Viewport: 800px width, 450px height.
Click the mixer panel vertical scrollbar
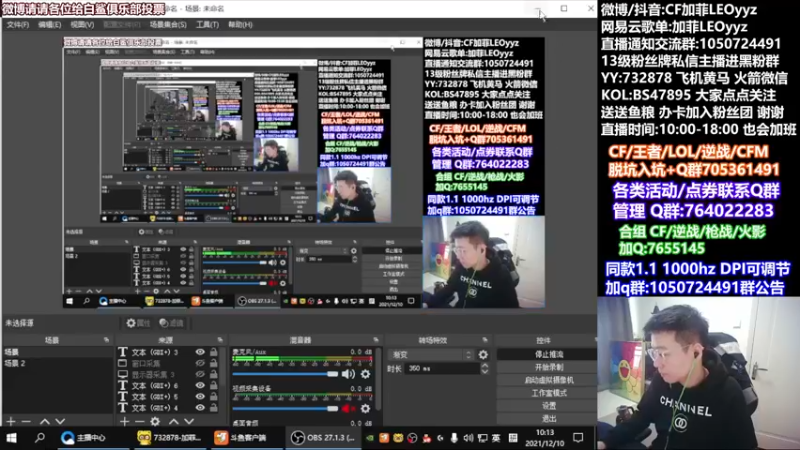coord(378,379)
